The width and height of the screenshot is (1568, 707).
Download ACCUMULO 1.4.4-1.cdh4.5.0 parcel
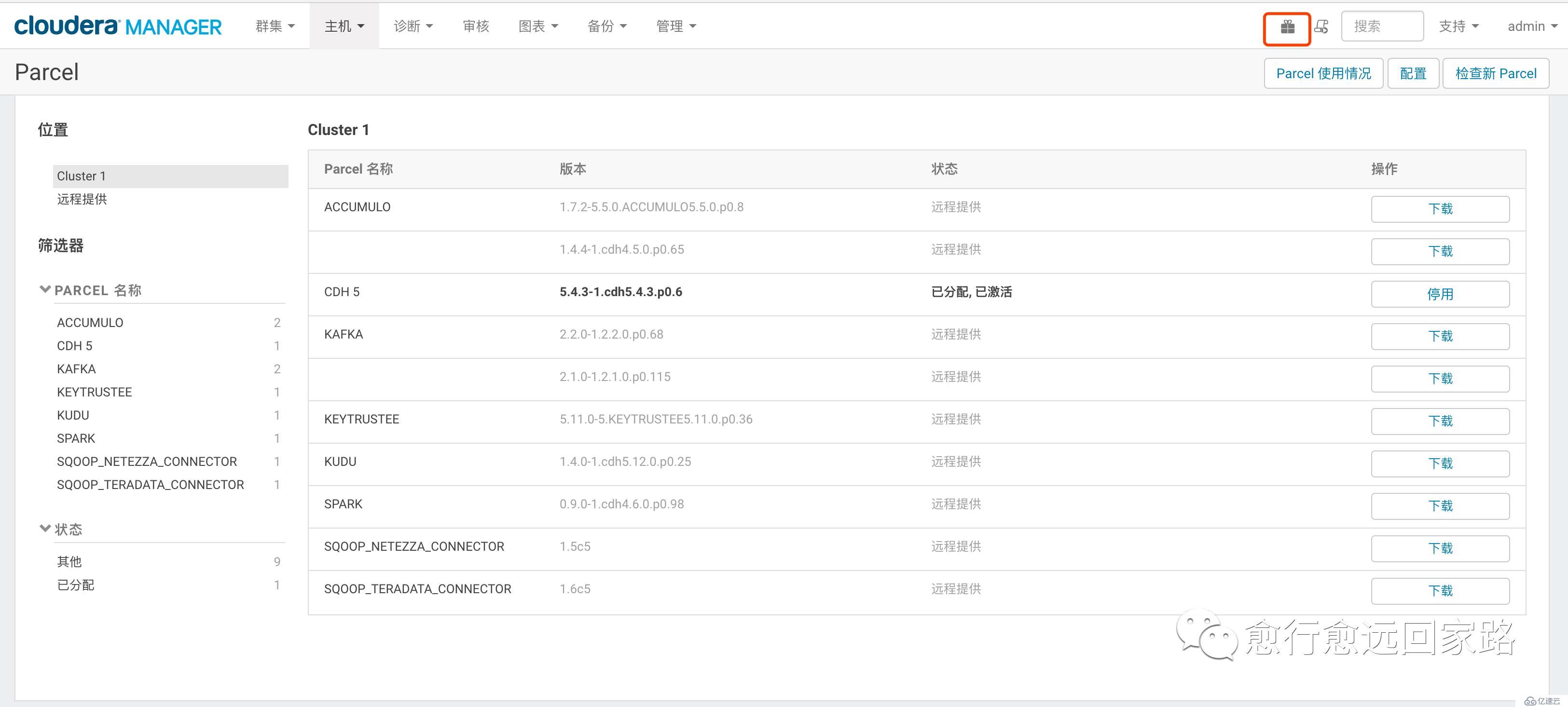click(1440, 251)
